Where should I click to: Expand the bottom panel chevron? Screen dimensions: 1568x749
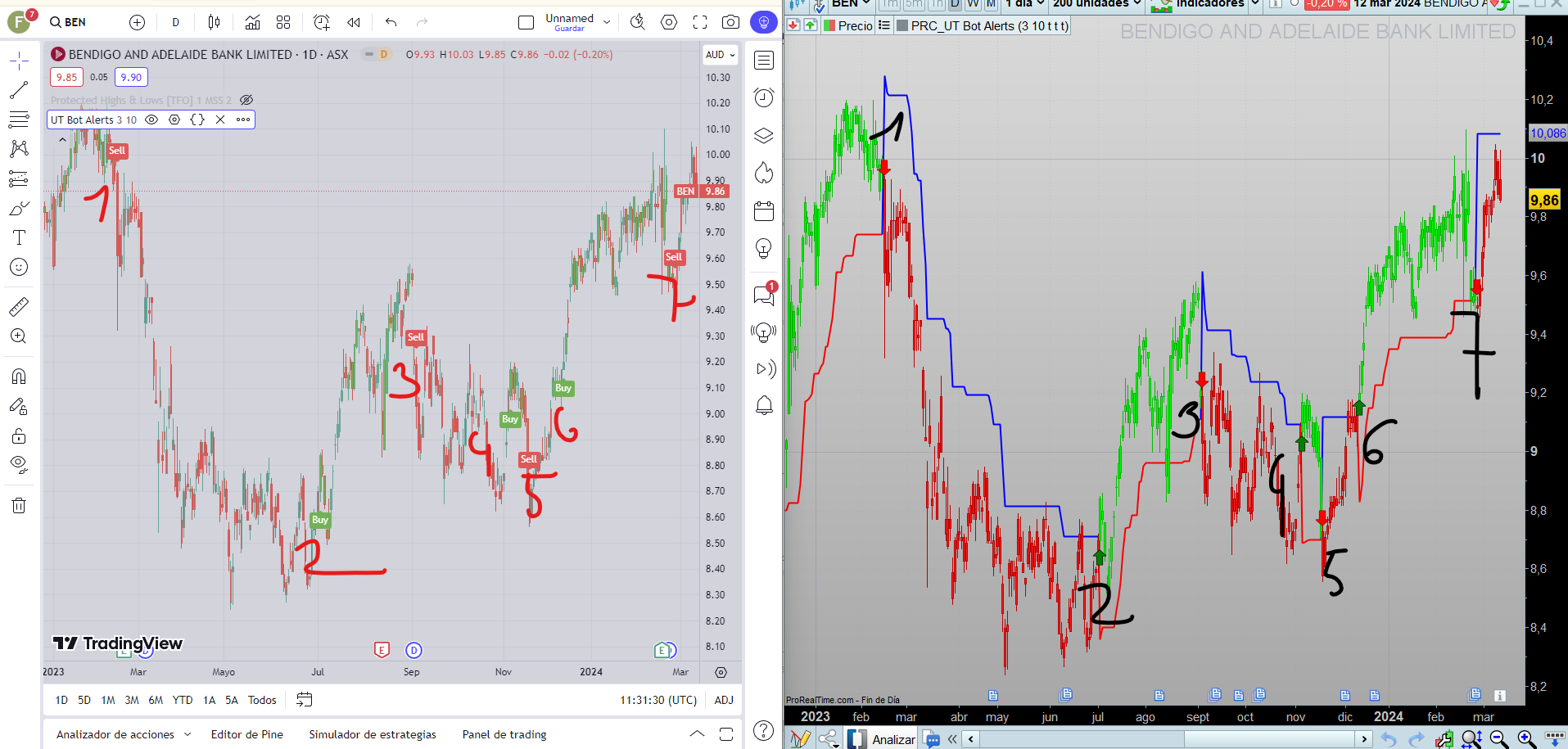pyautogui.click(x=697, y=734)
